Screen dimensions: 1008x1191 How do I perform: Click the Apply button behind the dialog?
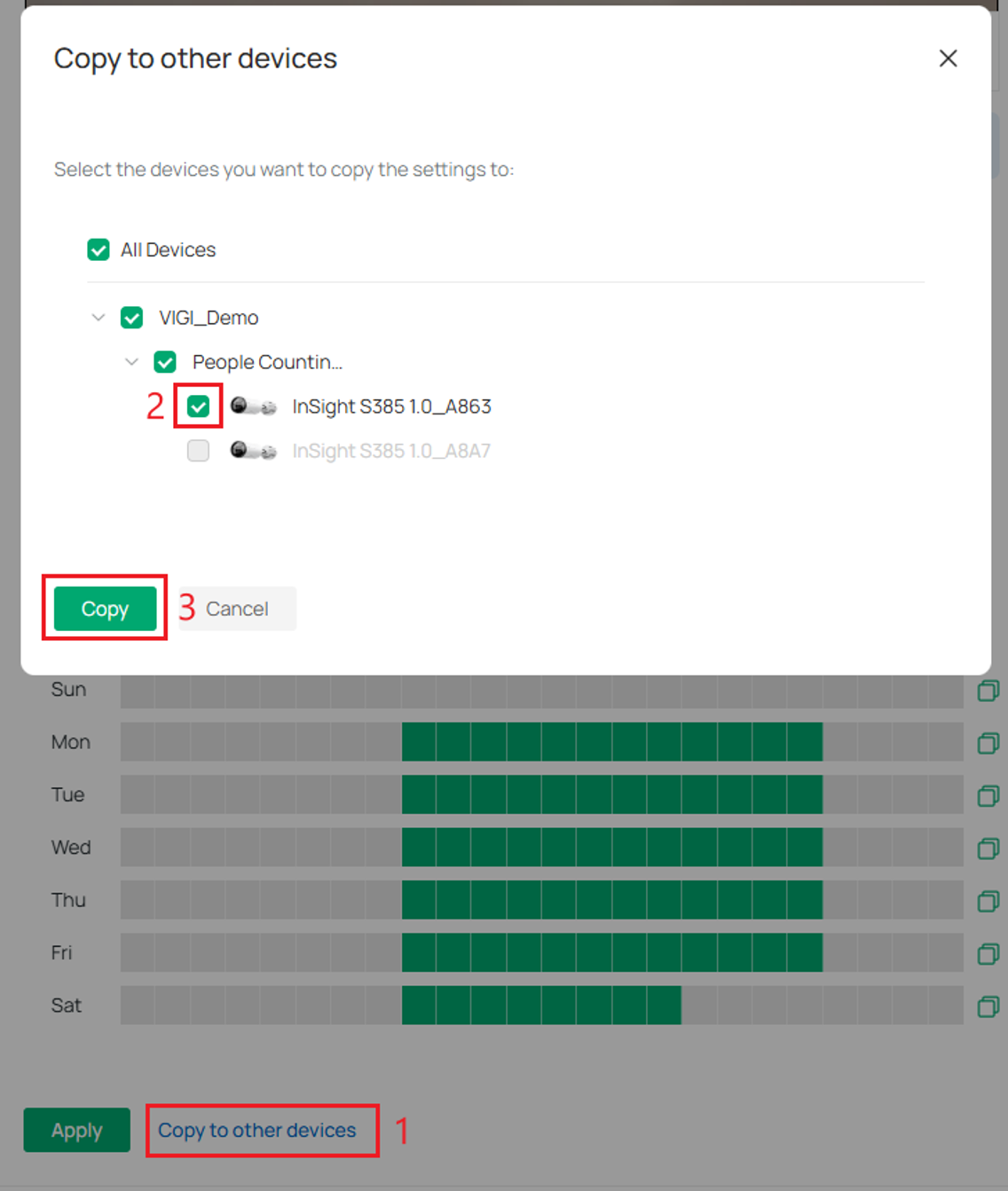click(77, 1130)
